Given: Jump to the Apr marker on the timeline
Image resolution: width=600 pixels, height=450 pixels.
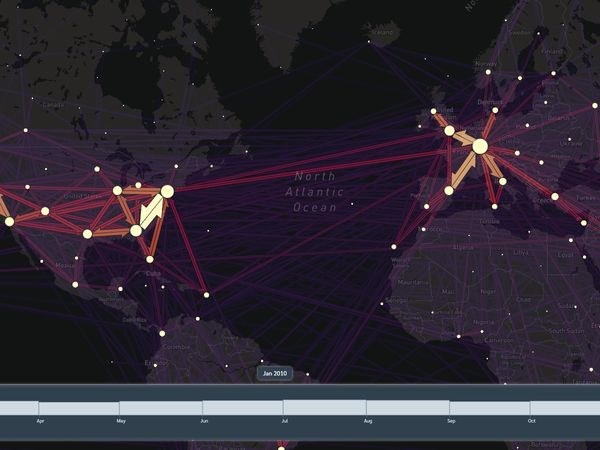Looking at the screenshot, I should point(40,422).
